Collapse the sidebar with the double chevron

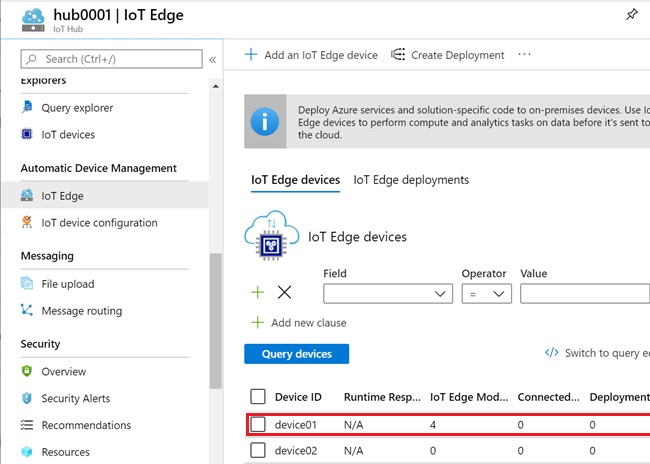[213, 60]
